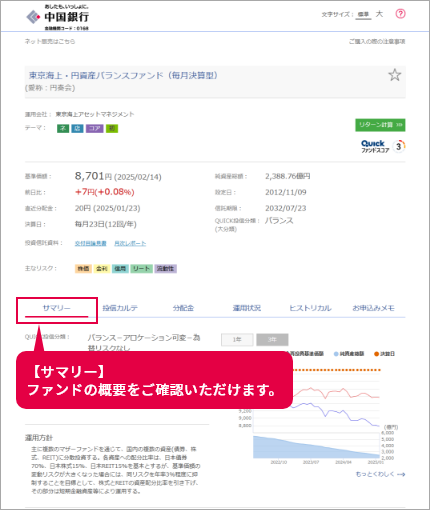This screenshot has height=510, width=430.
Task: Click the もっとくわしく link below chart
Action: click(x=380, y=474)
